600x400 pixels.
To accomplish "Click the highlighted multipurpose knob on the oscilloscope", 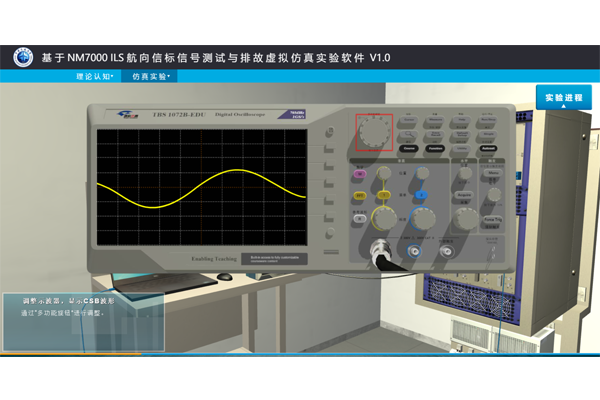I will pyautogui.click(x=375, y=131).
